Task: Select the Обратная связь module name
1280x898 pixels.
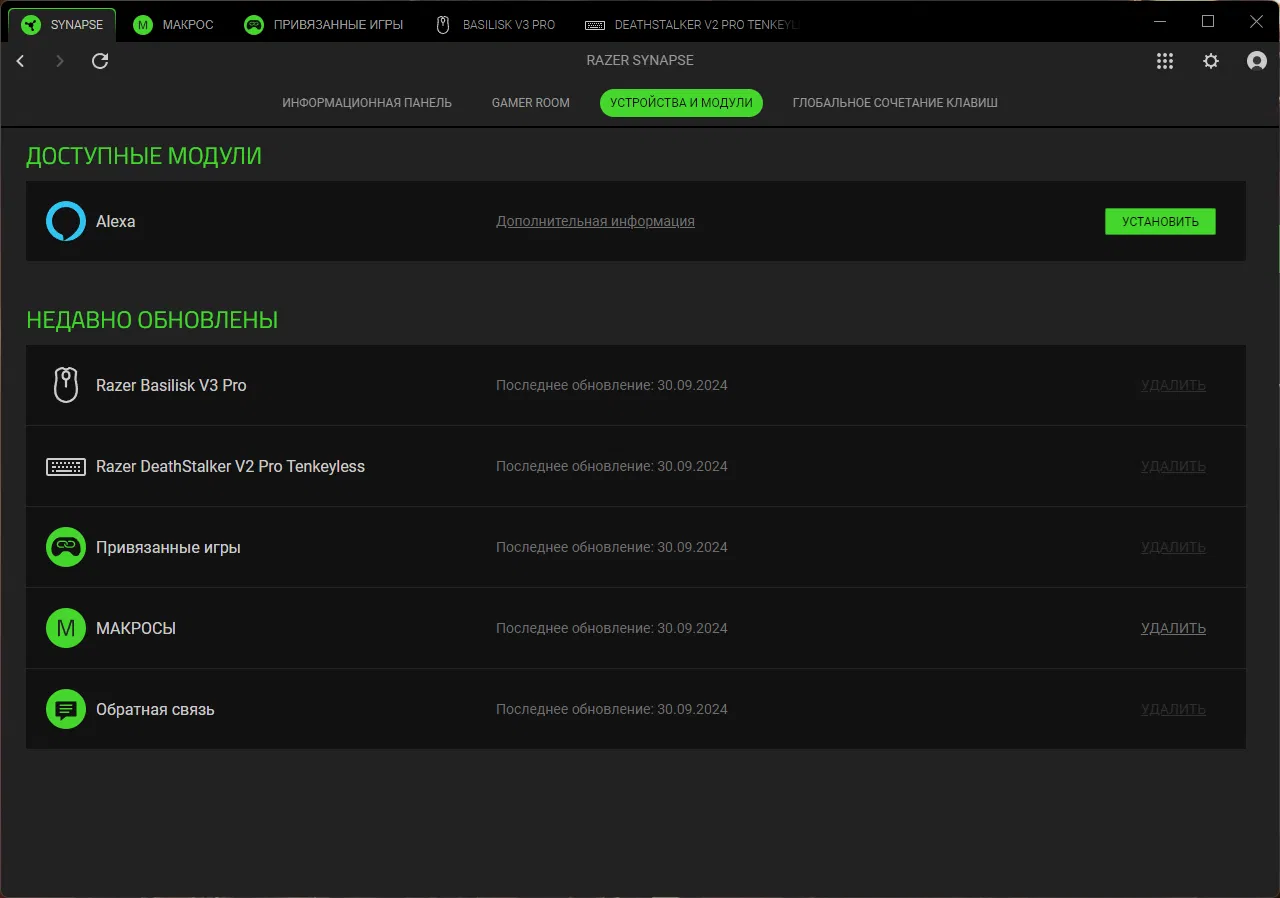Action: coord(155,709)
